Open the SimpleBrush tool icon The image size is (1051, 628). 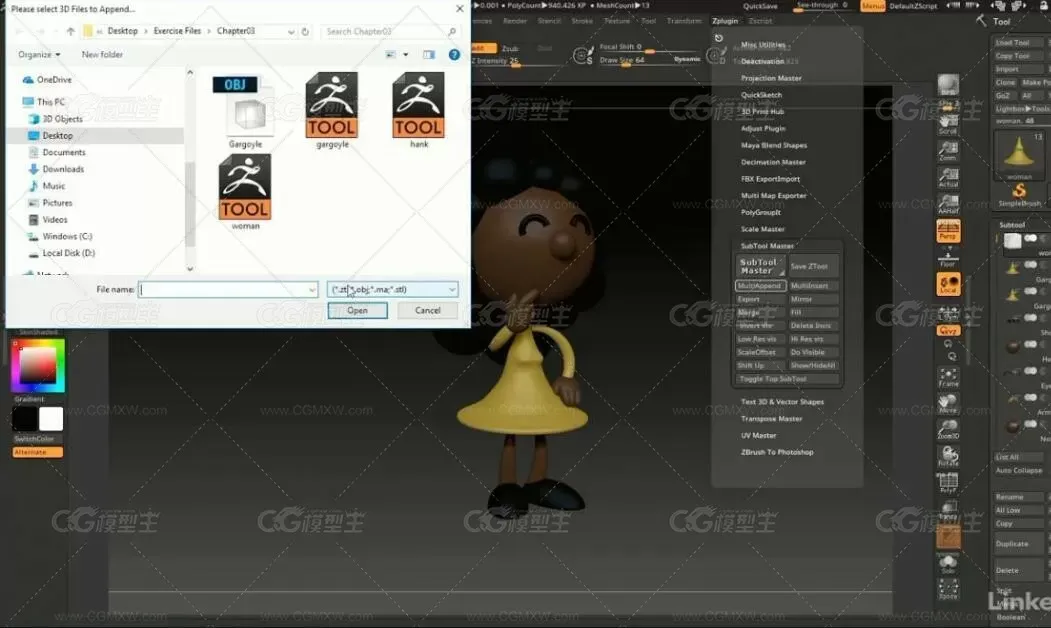pos(1019,195)
